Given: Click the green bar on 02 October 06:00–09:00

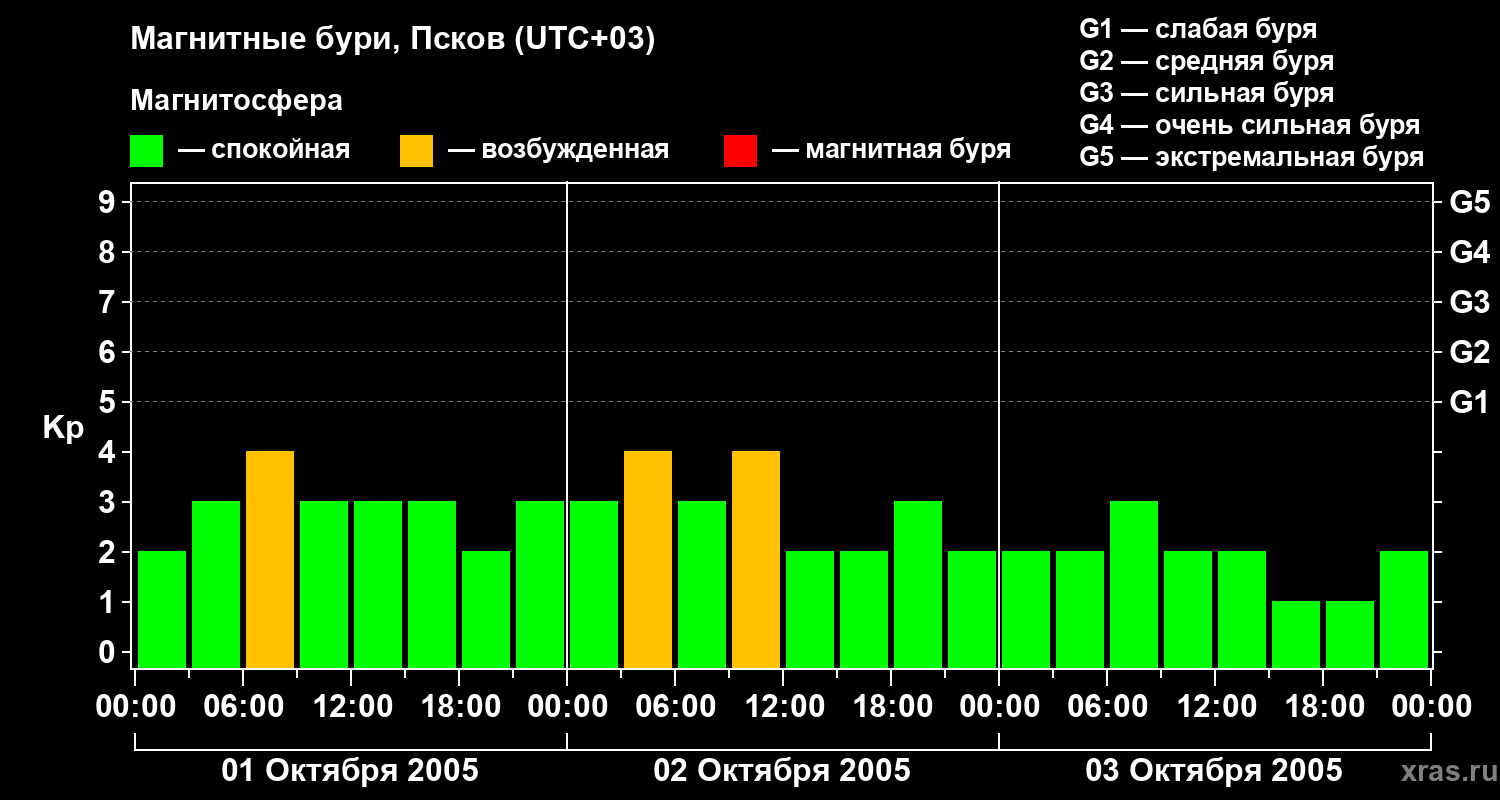Looking at the screenshot, I should coord(702,584).
